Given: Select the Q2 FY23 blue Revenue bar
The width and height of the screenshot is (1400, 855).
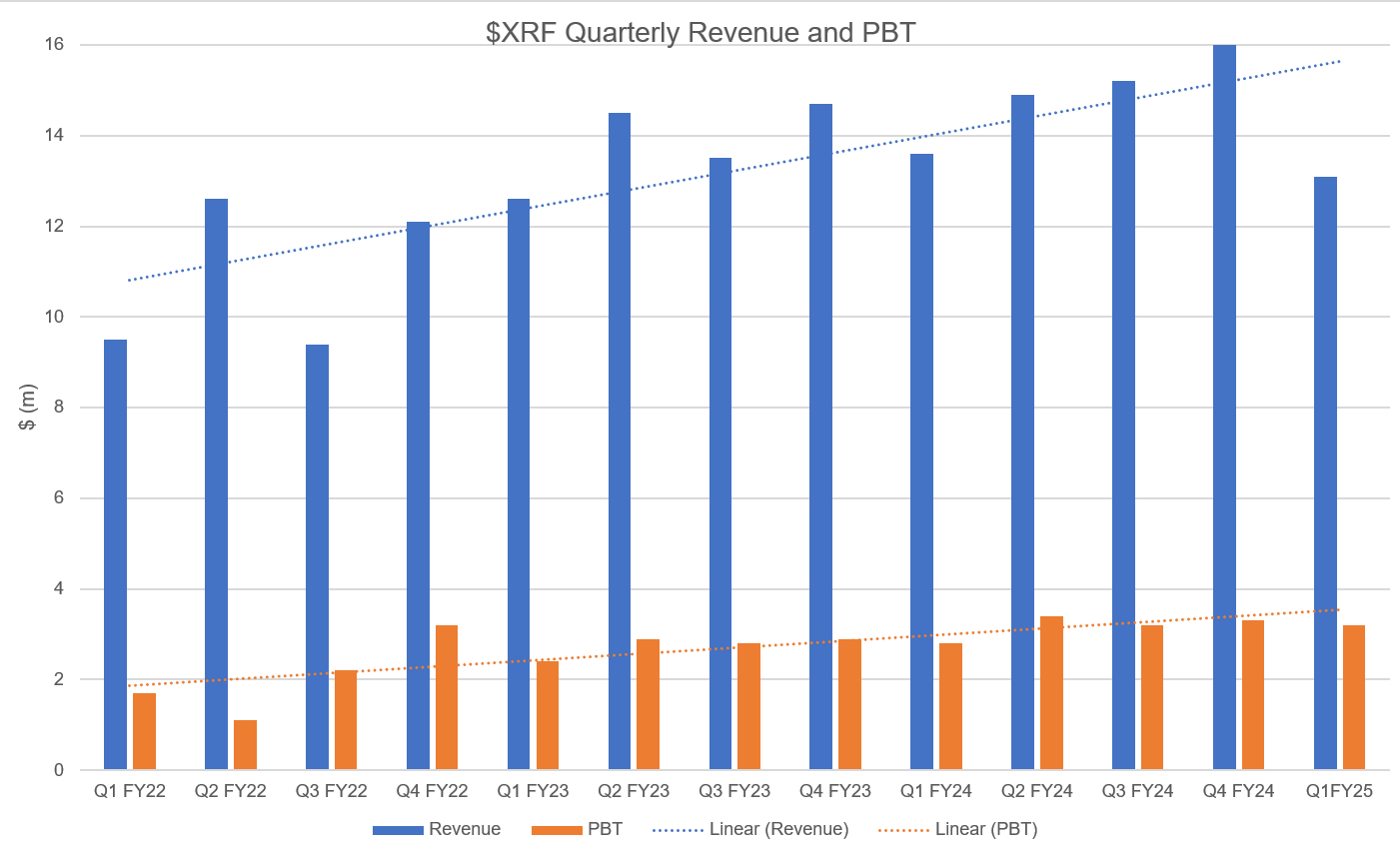Looking at the screenshot, I should (x=620, y=441).
